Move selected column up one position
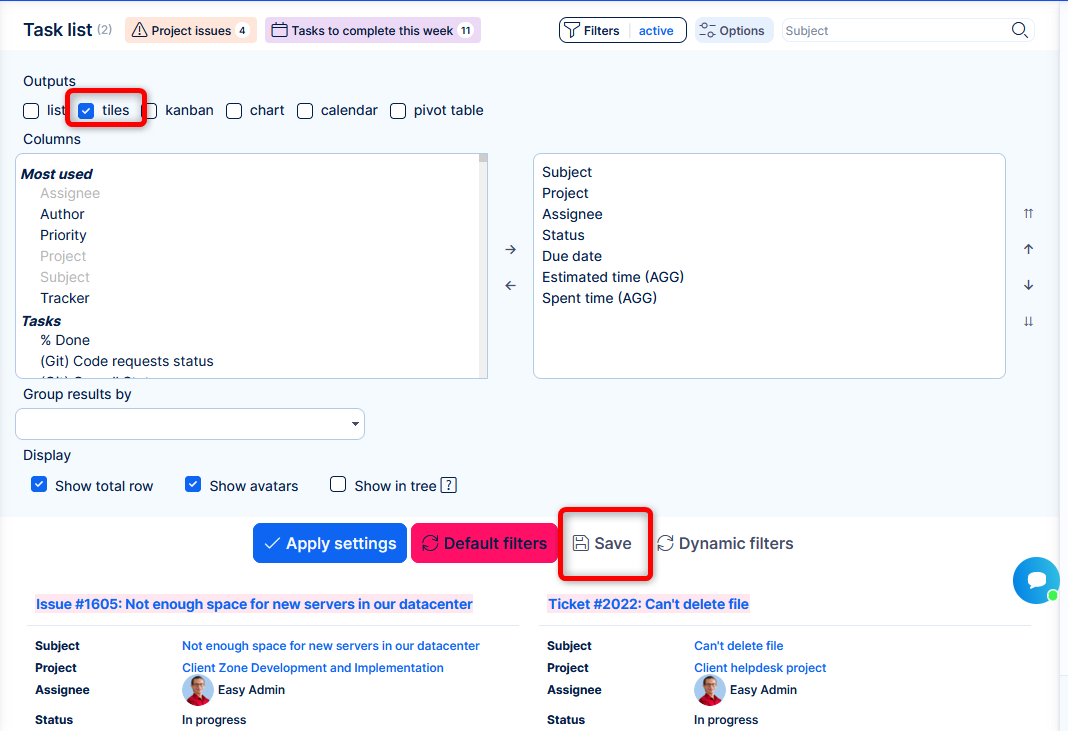 pyautogui.click(x=1028, y=249)
